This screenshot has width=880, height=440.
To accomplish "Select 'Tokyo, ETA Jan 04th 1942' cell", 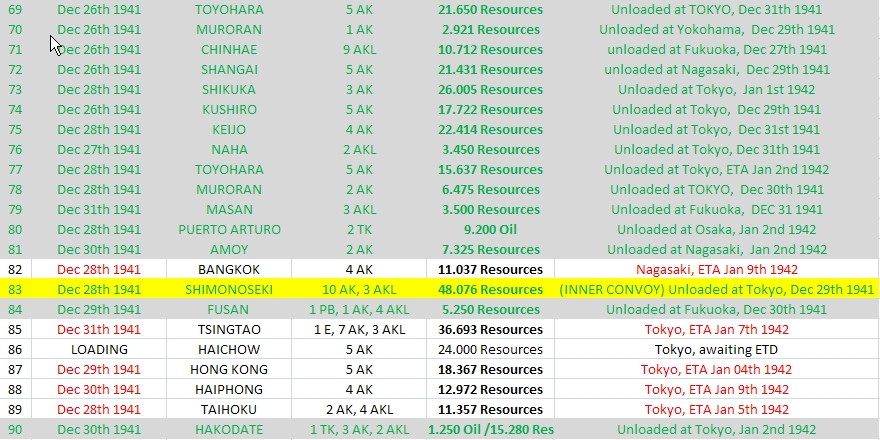I will [717, 370].
